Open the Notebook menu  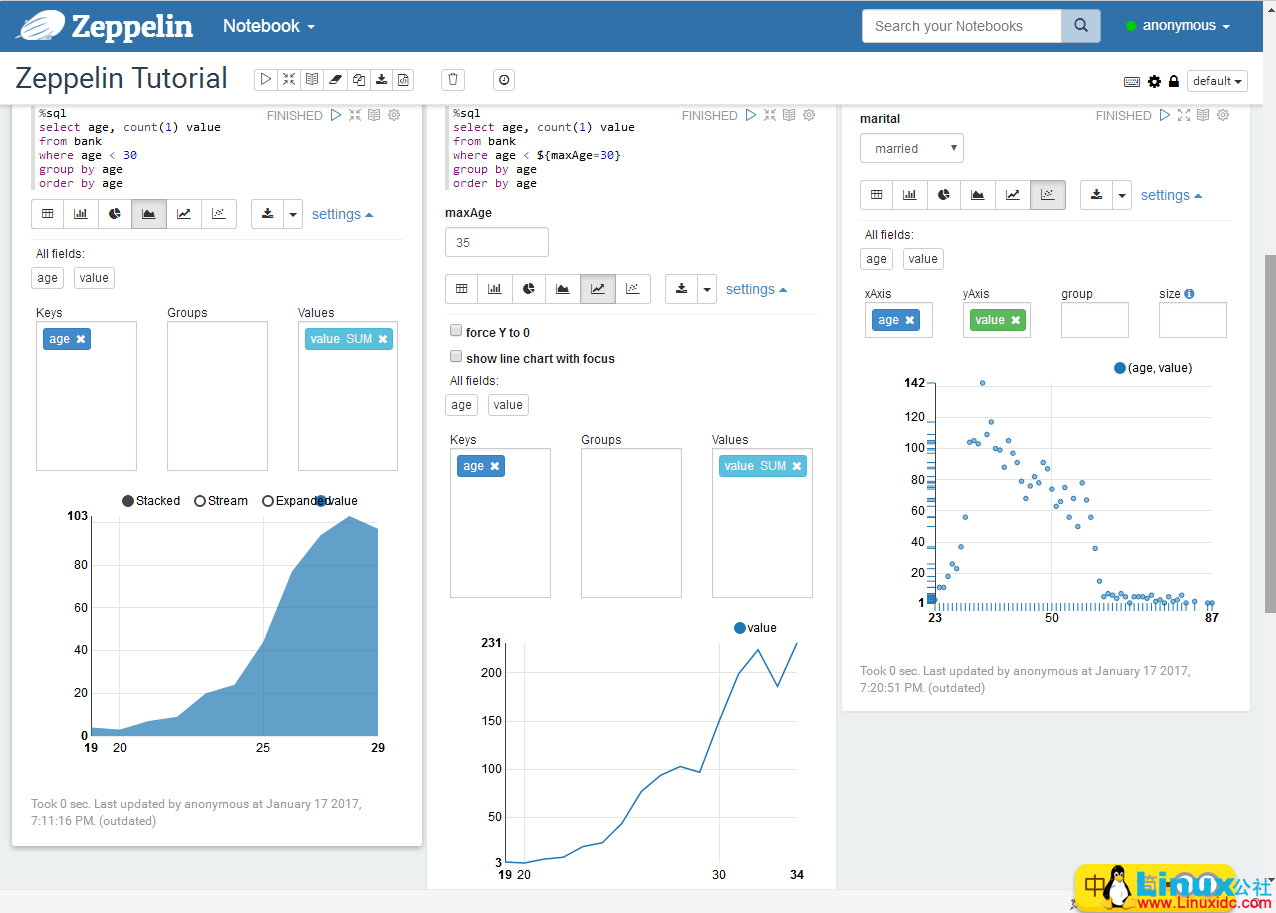pos(268,26)
